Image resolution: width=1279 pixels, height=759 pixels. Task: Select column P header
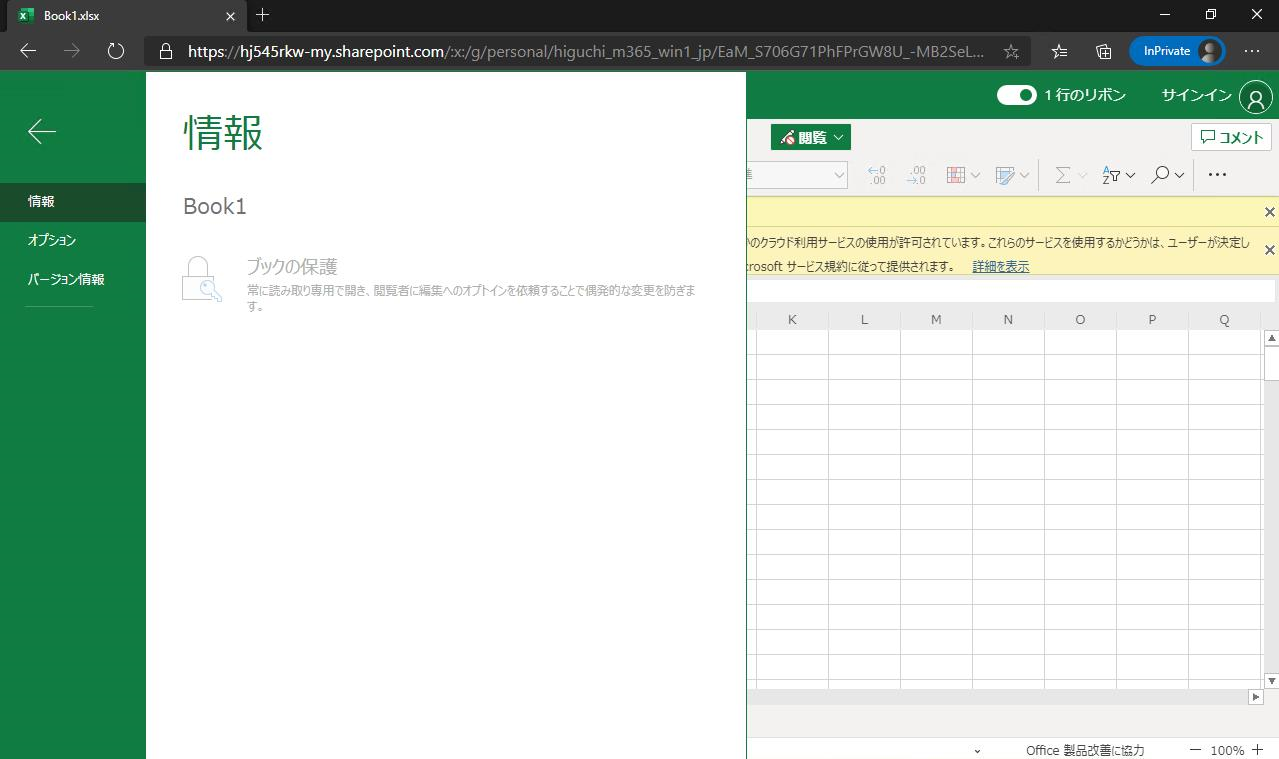point(1152,319)
